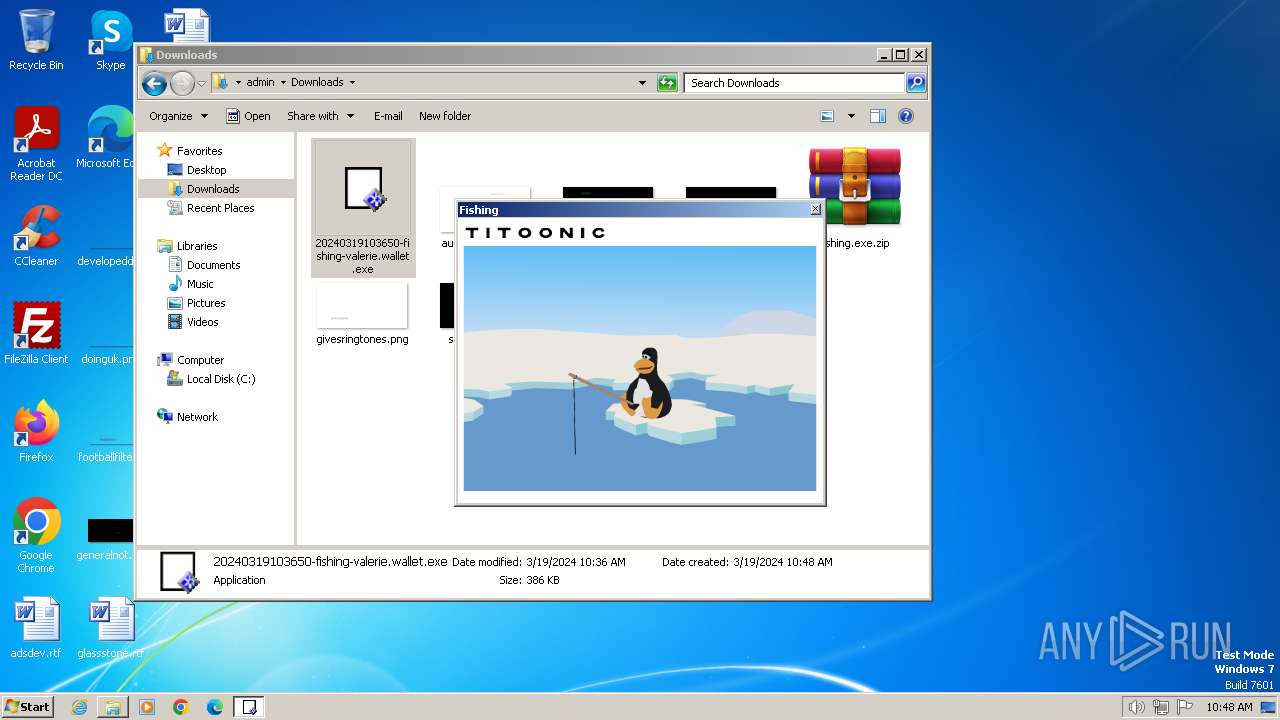
Task: Open the Recycle Bin desktop icon
Action: coord(36,40)
